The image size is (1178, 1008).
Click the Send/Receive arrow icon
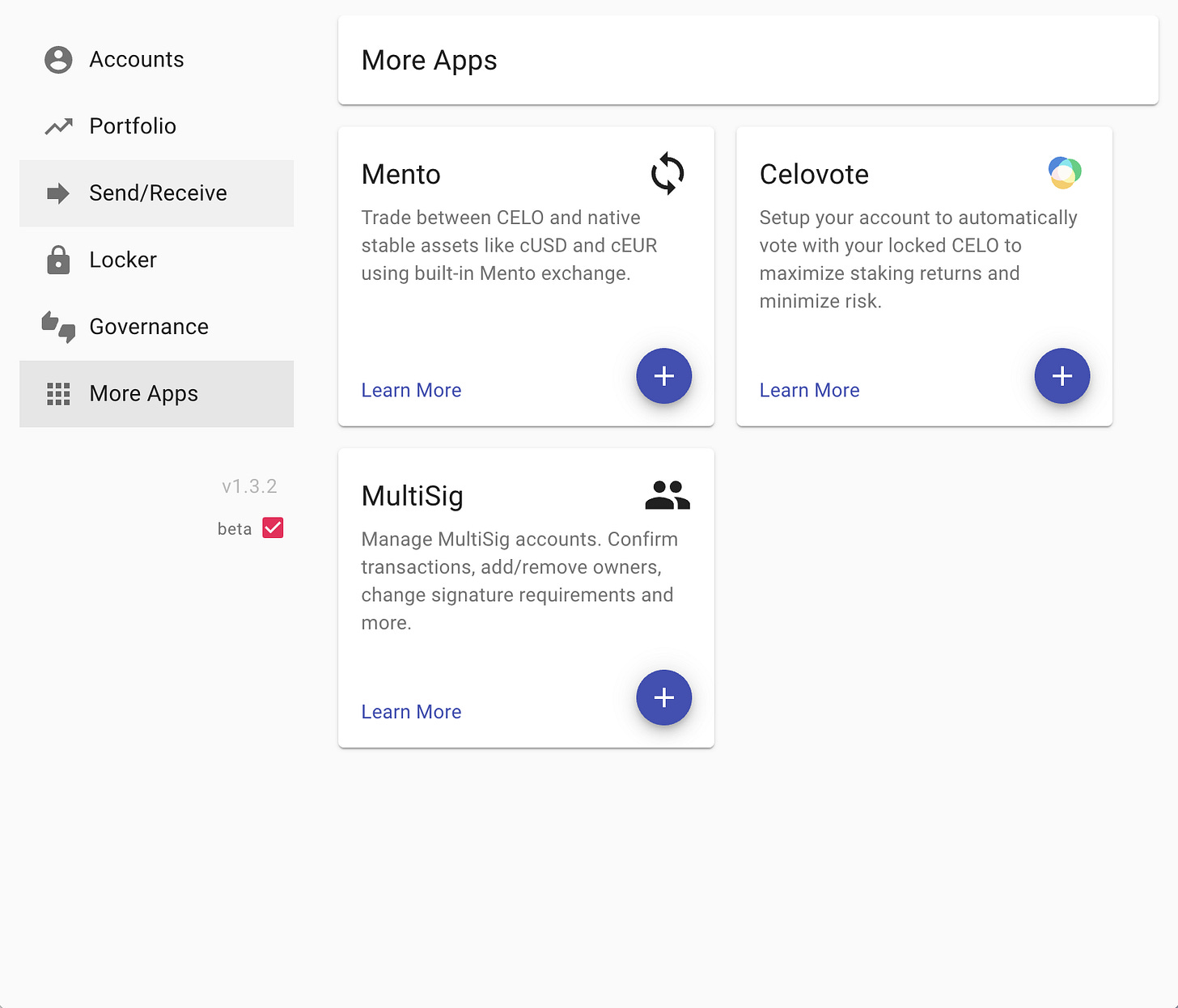58,193
